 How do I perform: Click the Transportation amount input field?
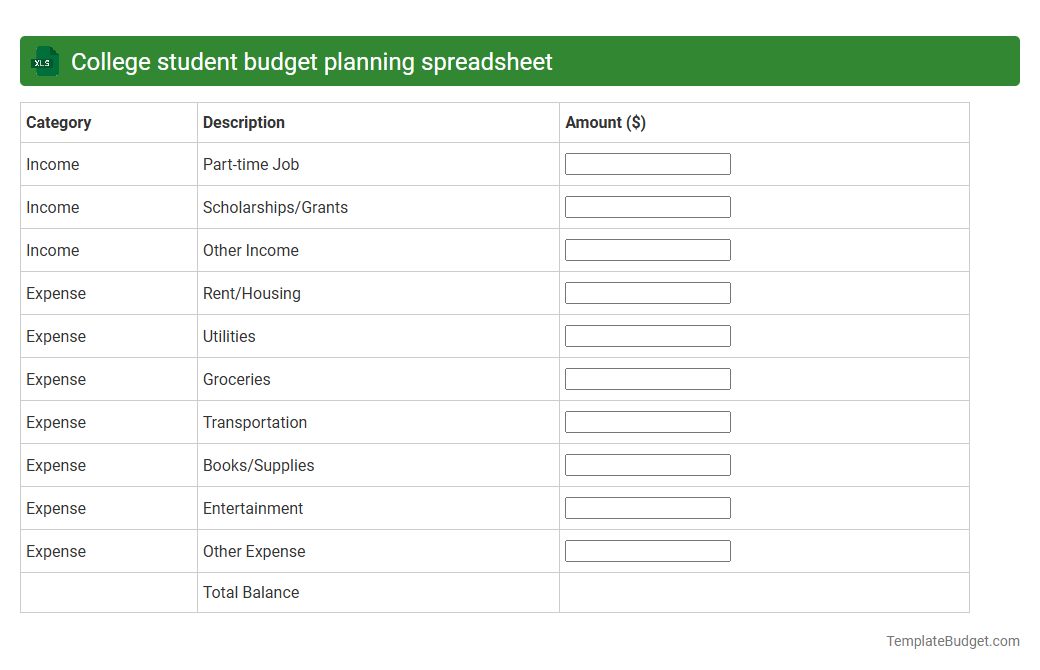pyautogui.click(x=647, y=421)
